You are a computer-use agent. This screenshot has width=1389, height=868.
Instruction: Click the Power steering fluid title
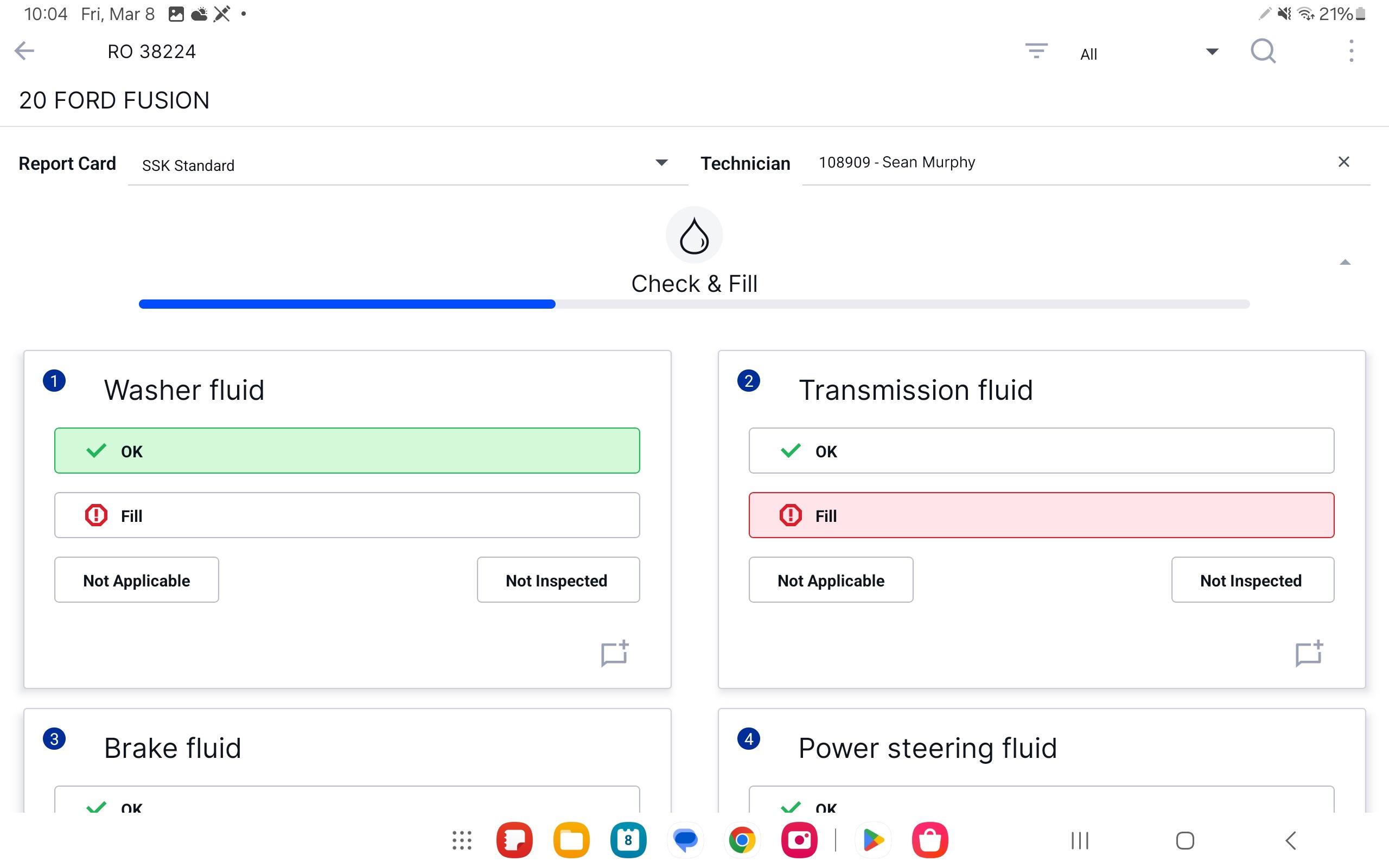tap(927, 748)
